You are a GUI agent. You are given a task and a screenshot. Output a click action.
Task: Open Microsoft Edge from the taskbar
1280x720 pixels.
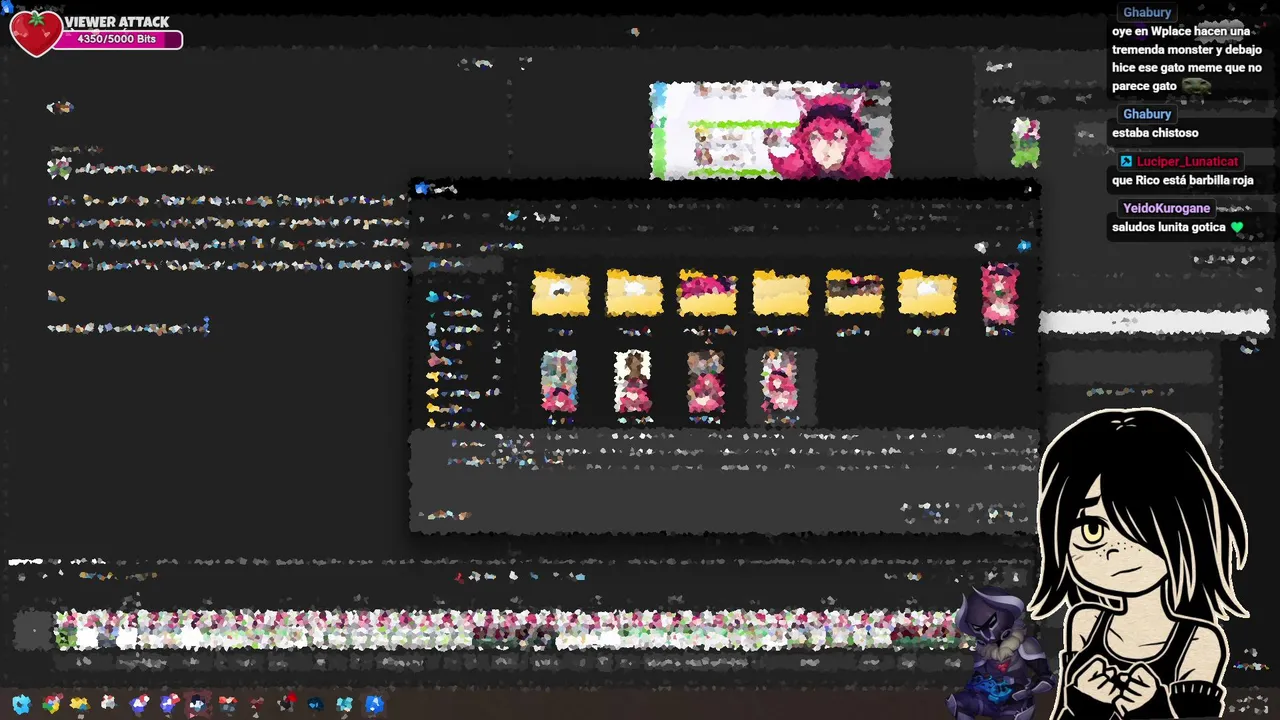(x=21, y=704)
